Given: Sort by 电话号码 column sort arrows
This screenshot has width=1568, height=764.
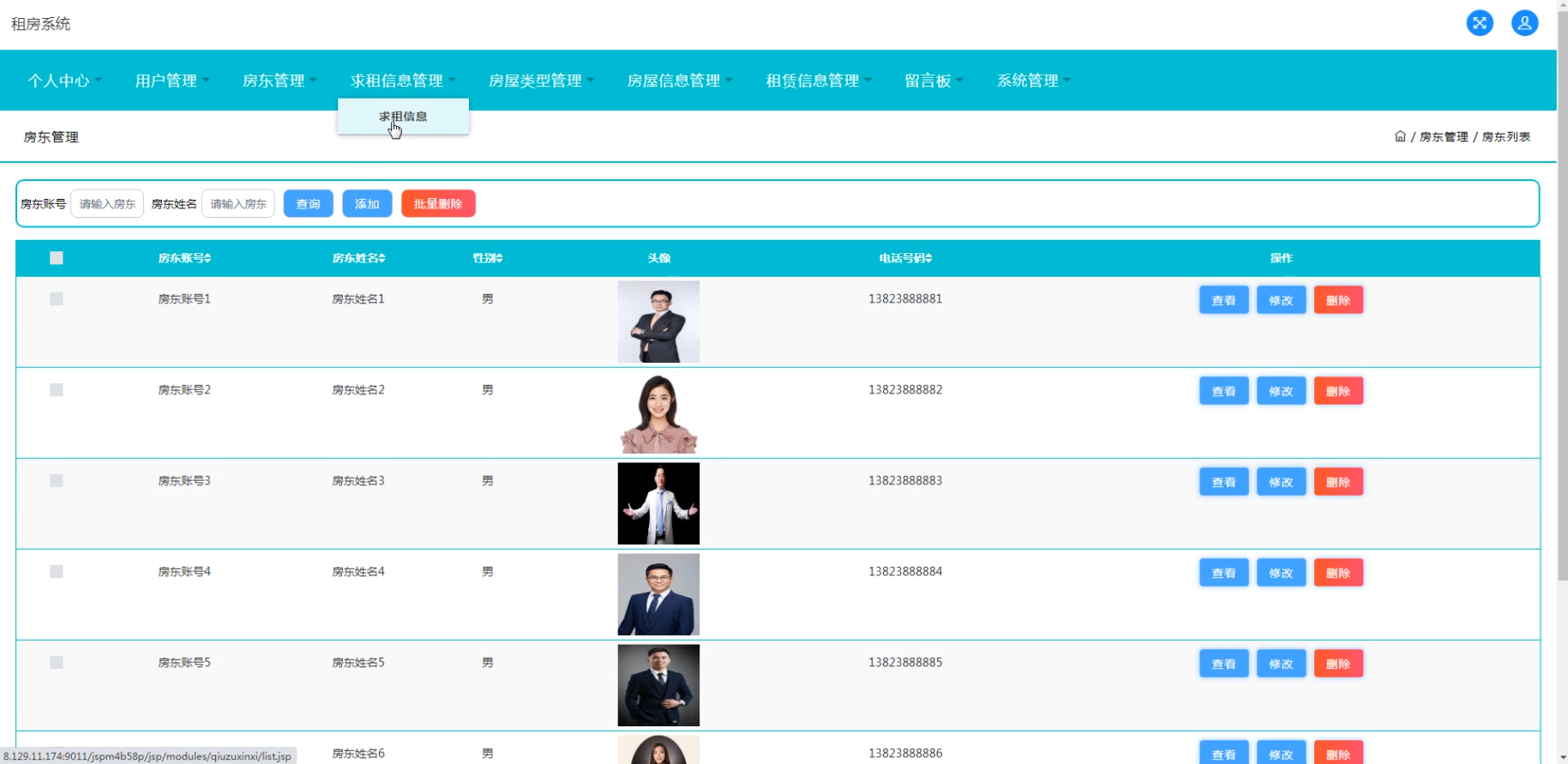Looking at the screenshot, I should click(x=928, y=258).
